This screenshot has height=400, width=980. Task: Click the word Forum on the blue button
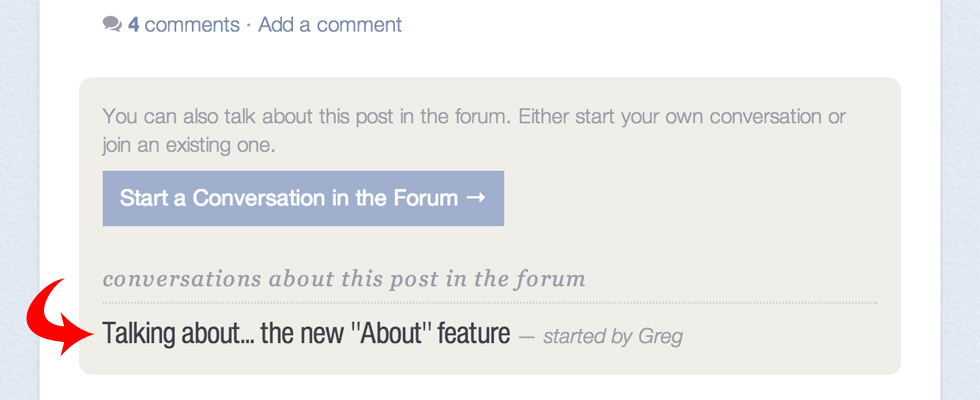(426, 198)
